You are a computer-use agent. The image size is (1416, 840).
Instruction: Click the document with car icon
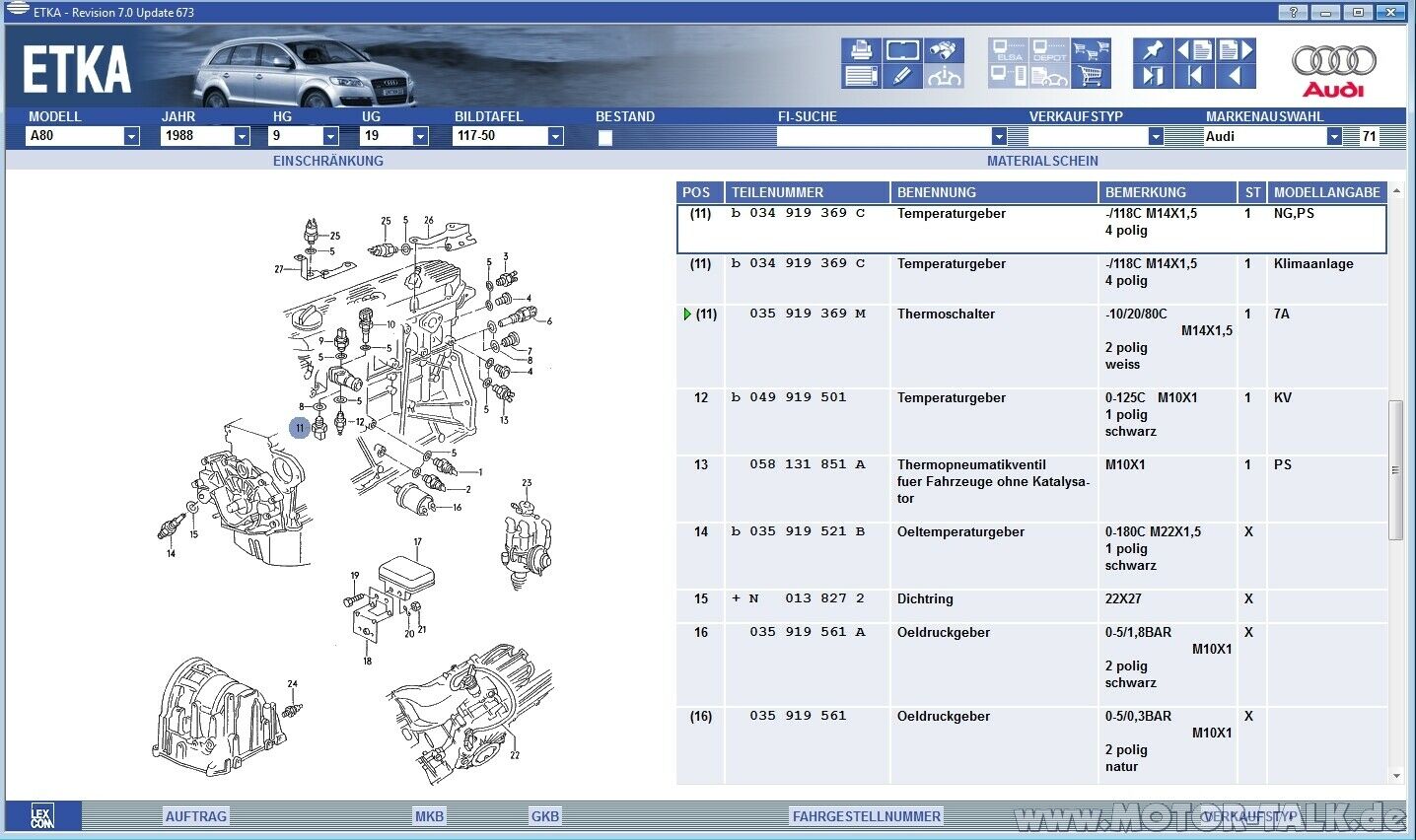coord(1050,76)
